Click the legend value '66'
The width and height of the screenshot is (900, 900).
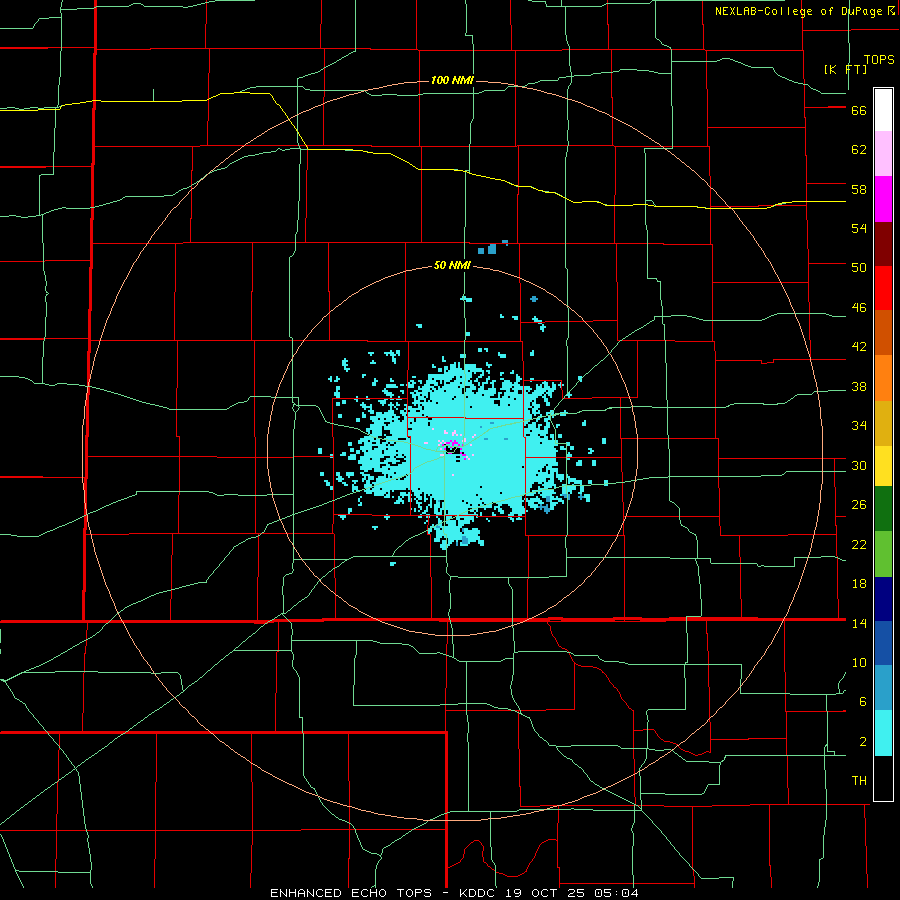coord(859,110)
